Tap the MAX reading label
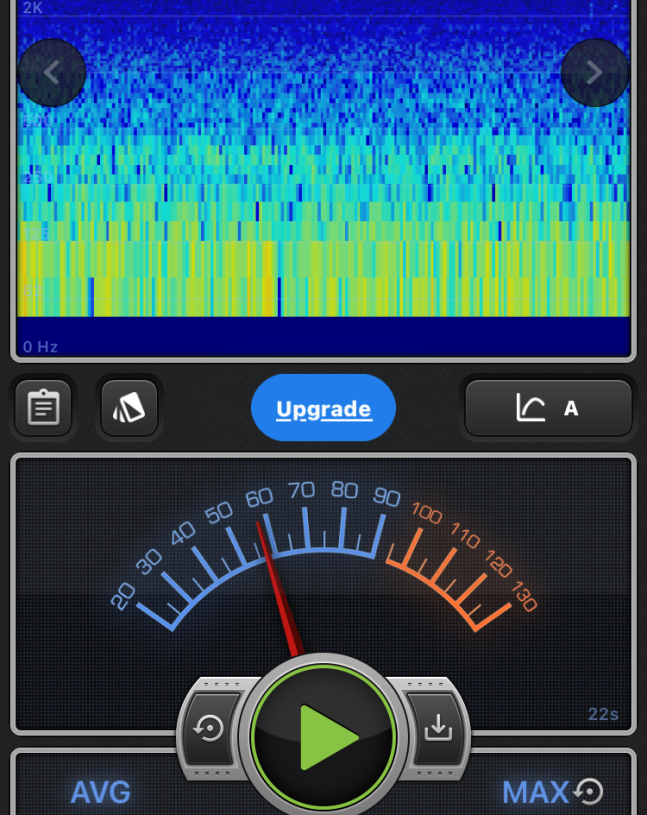 pyautogui.click(x=535, y=792)
